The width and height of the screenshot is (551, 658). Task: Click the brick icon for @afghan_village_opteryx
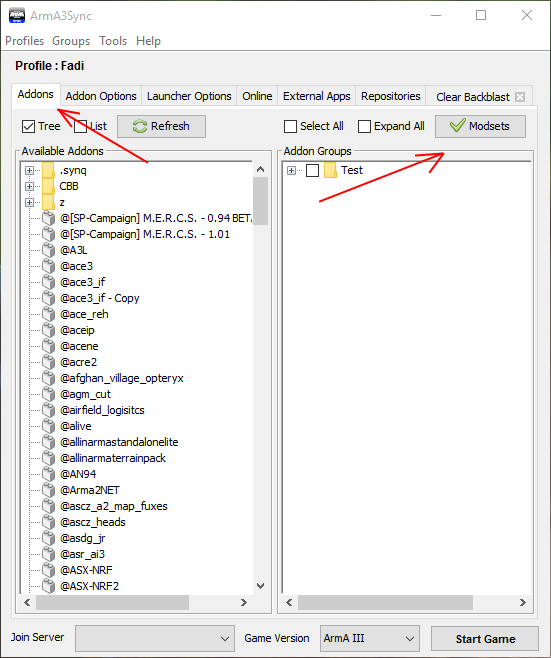click(49, 379)
